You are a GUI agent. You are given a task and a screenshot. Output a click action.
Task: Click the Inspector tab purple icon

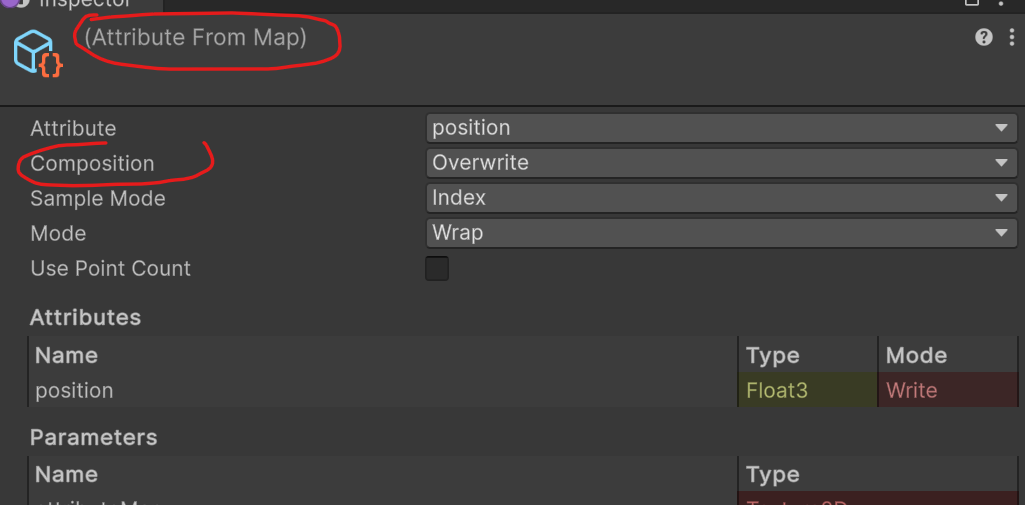point(11,2)
